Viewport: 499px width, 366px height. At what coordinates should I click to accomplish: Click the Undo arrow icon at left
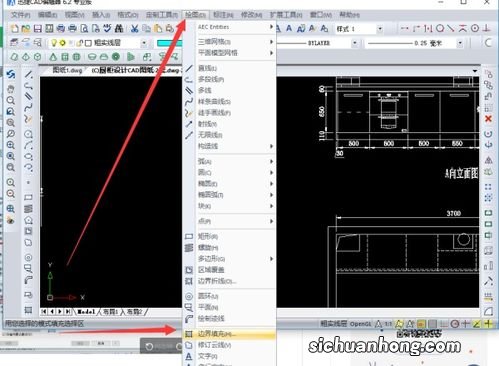click(x=11, y=74)
